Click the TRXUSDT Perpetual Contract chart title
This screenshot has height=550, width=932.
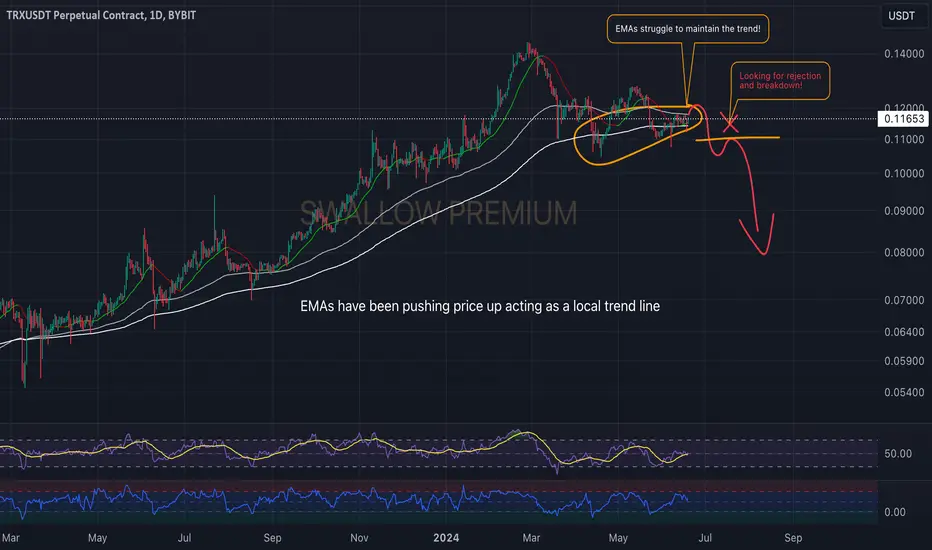[x=101, y=15]
